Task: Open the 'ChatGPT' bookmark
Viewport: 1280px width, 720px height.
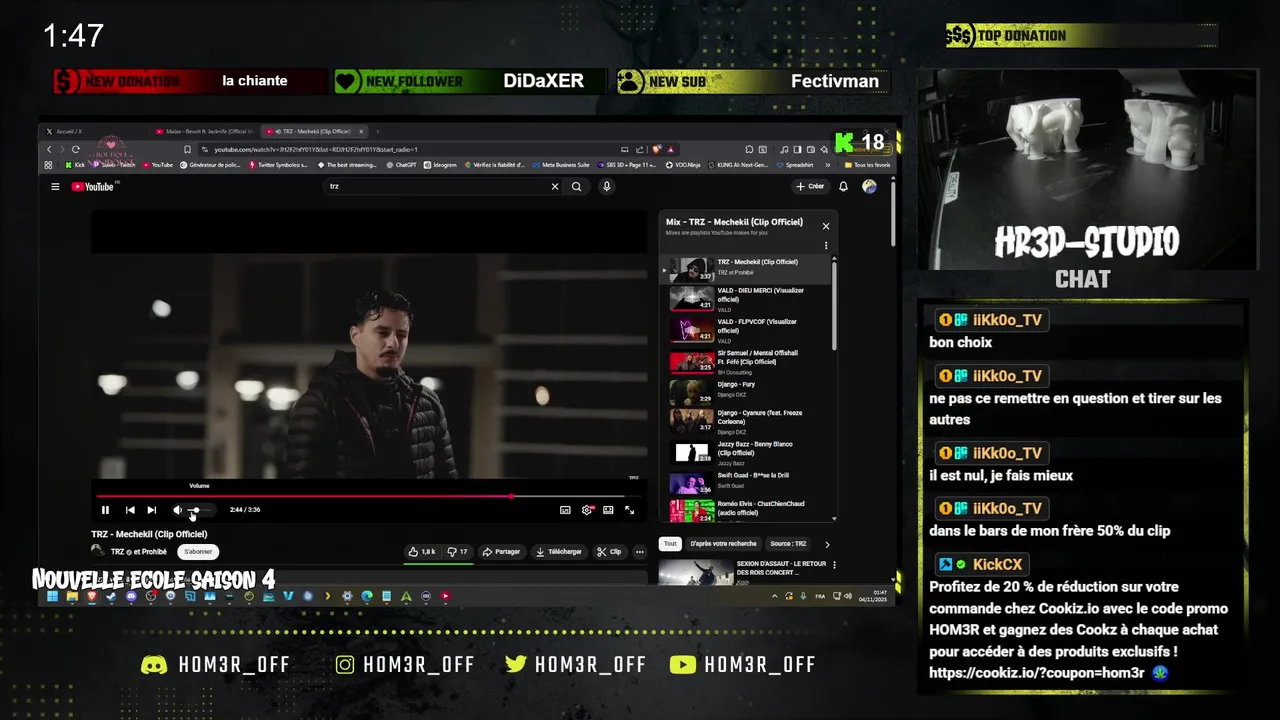Action: (x=401, y=165)
